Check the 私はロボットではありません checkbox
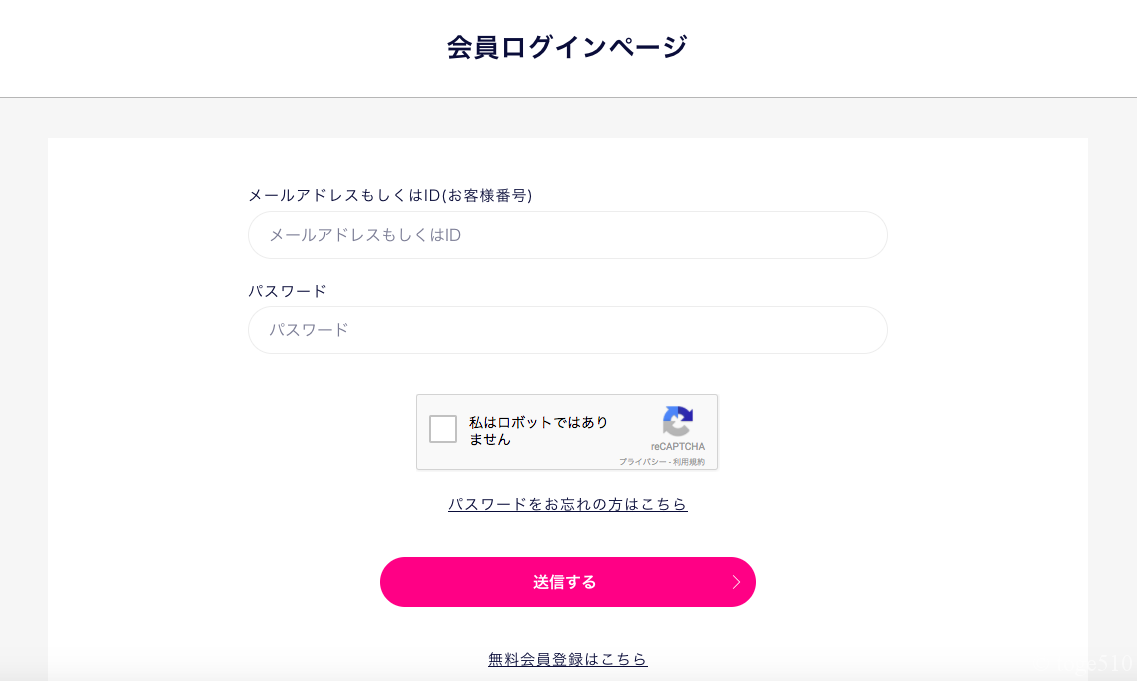The image size is (1137, 681). tap(443, 429)
